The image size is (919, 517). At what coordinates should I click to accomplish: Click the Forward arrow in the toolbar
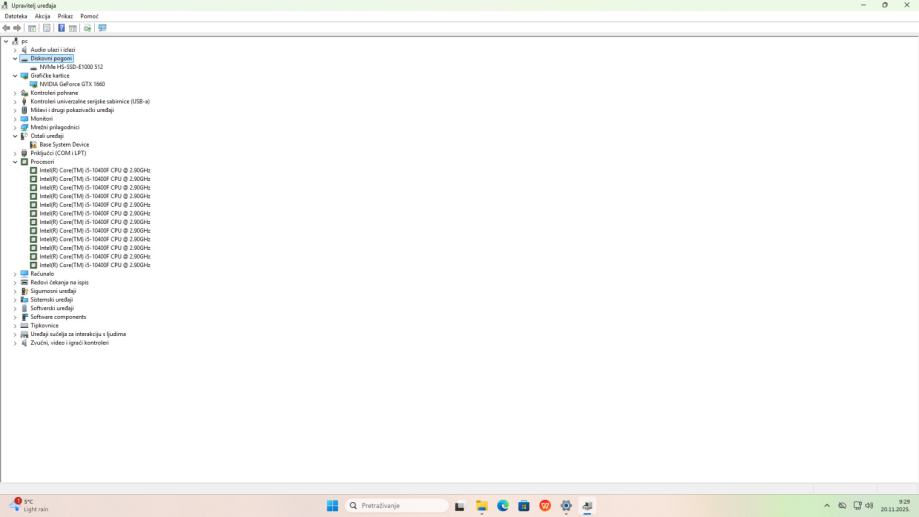pos(17,28)
